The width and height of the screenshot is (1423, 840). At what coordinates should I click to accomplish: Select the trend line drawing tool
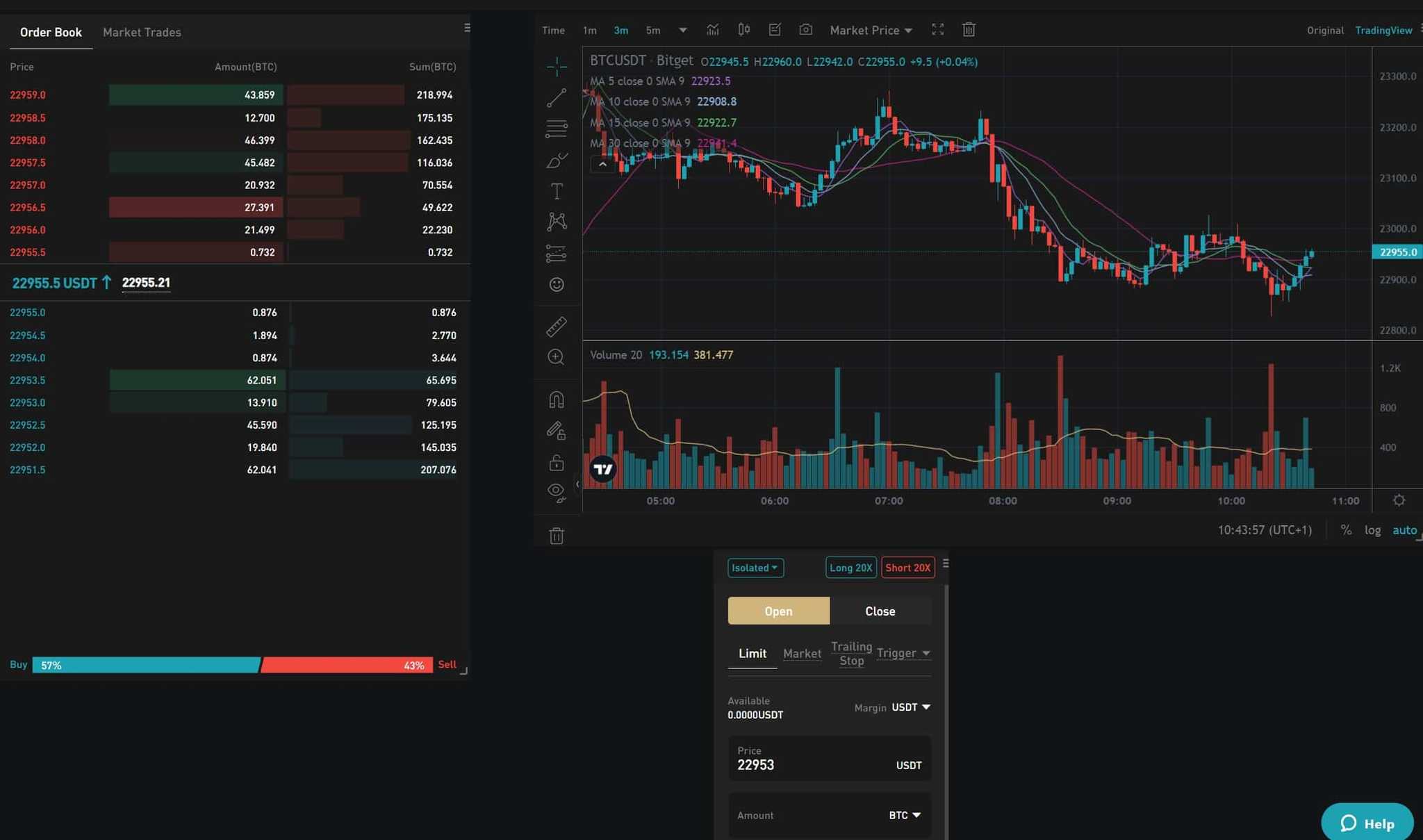(556, 97)
